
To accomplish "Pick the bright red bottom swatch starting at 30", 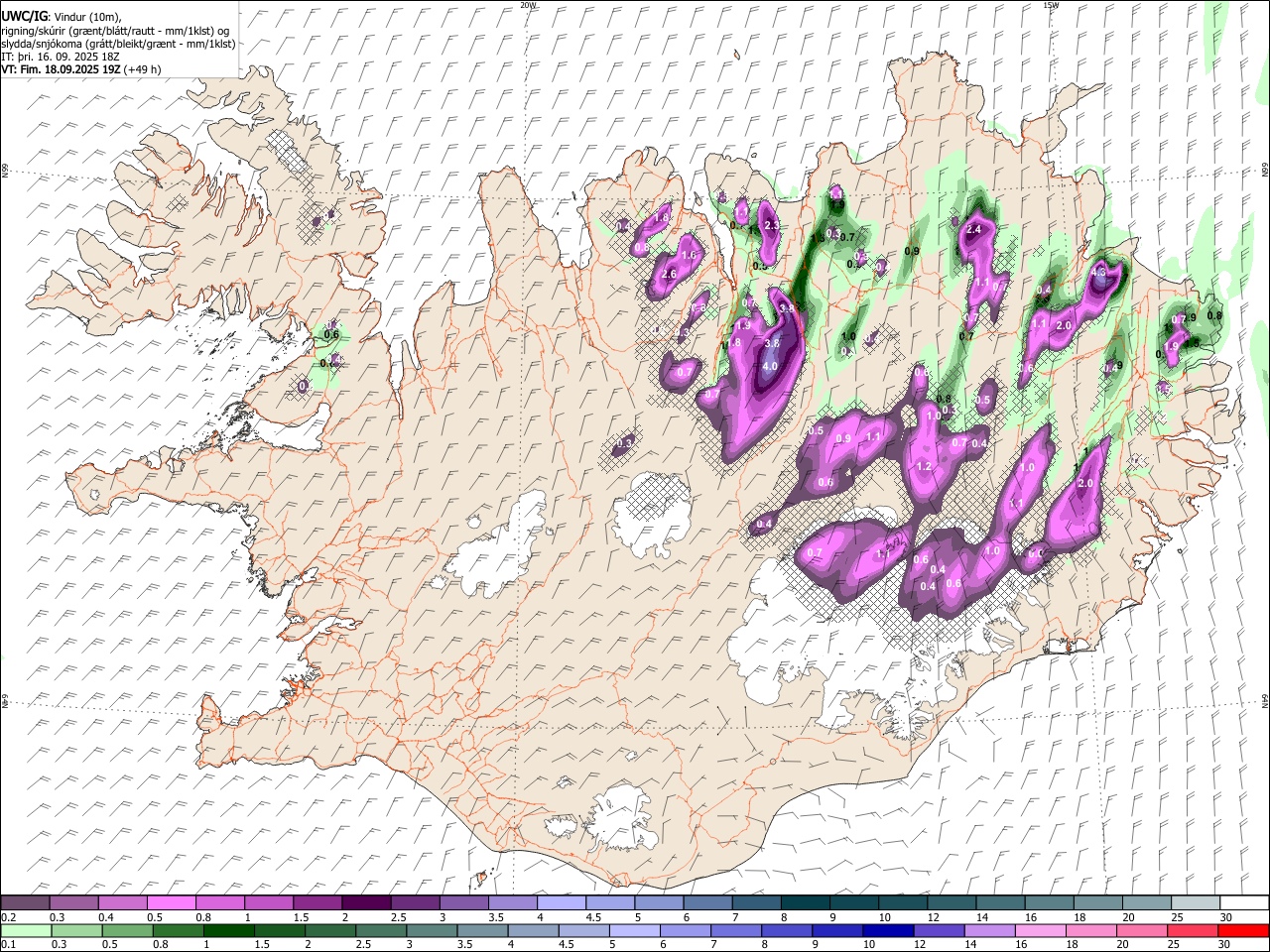I will tap(1242, 931).
